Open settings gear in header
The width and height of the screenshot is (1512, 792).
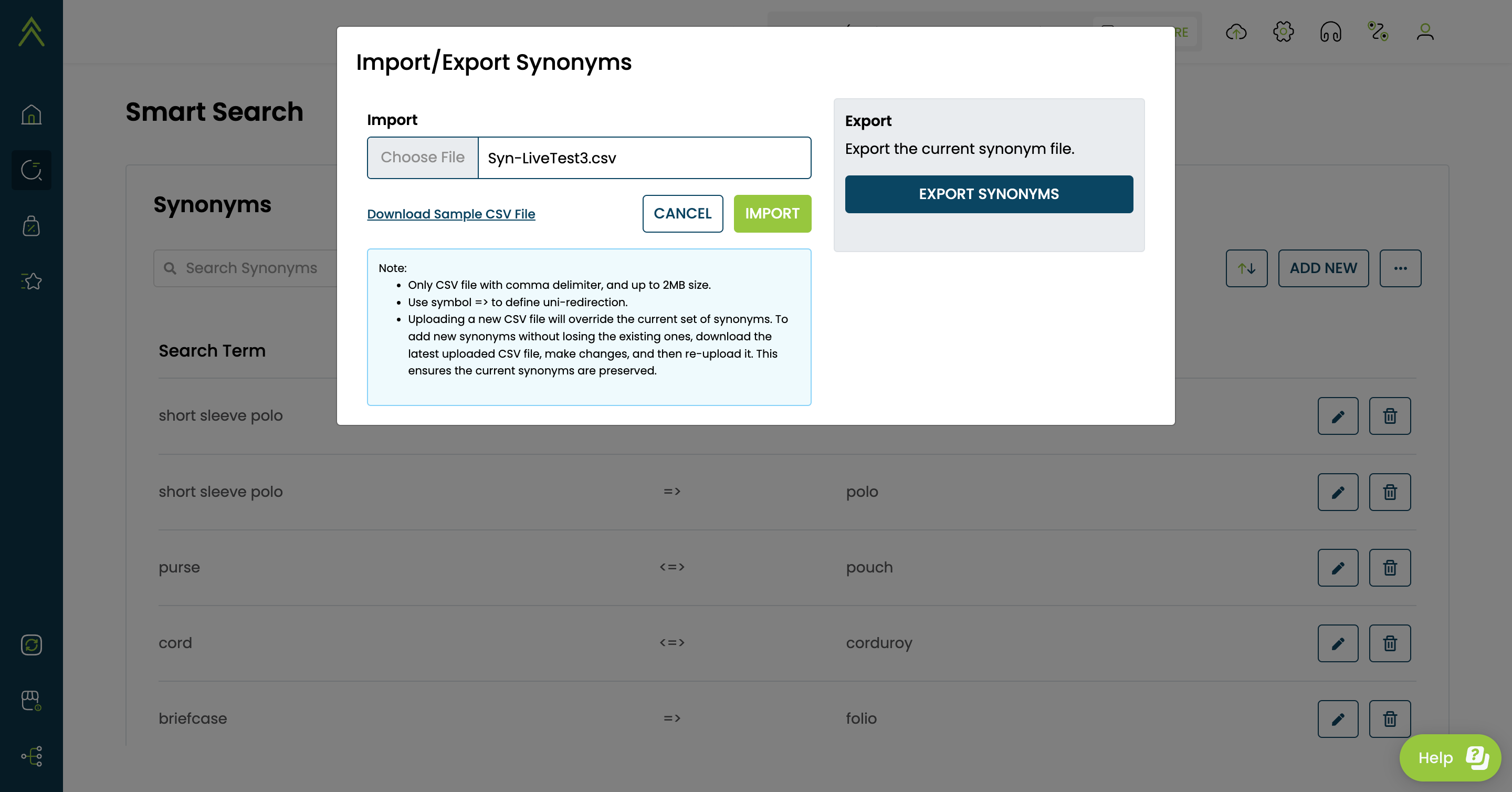point(1283,32)
